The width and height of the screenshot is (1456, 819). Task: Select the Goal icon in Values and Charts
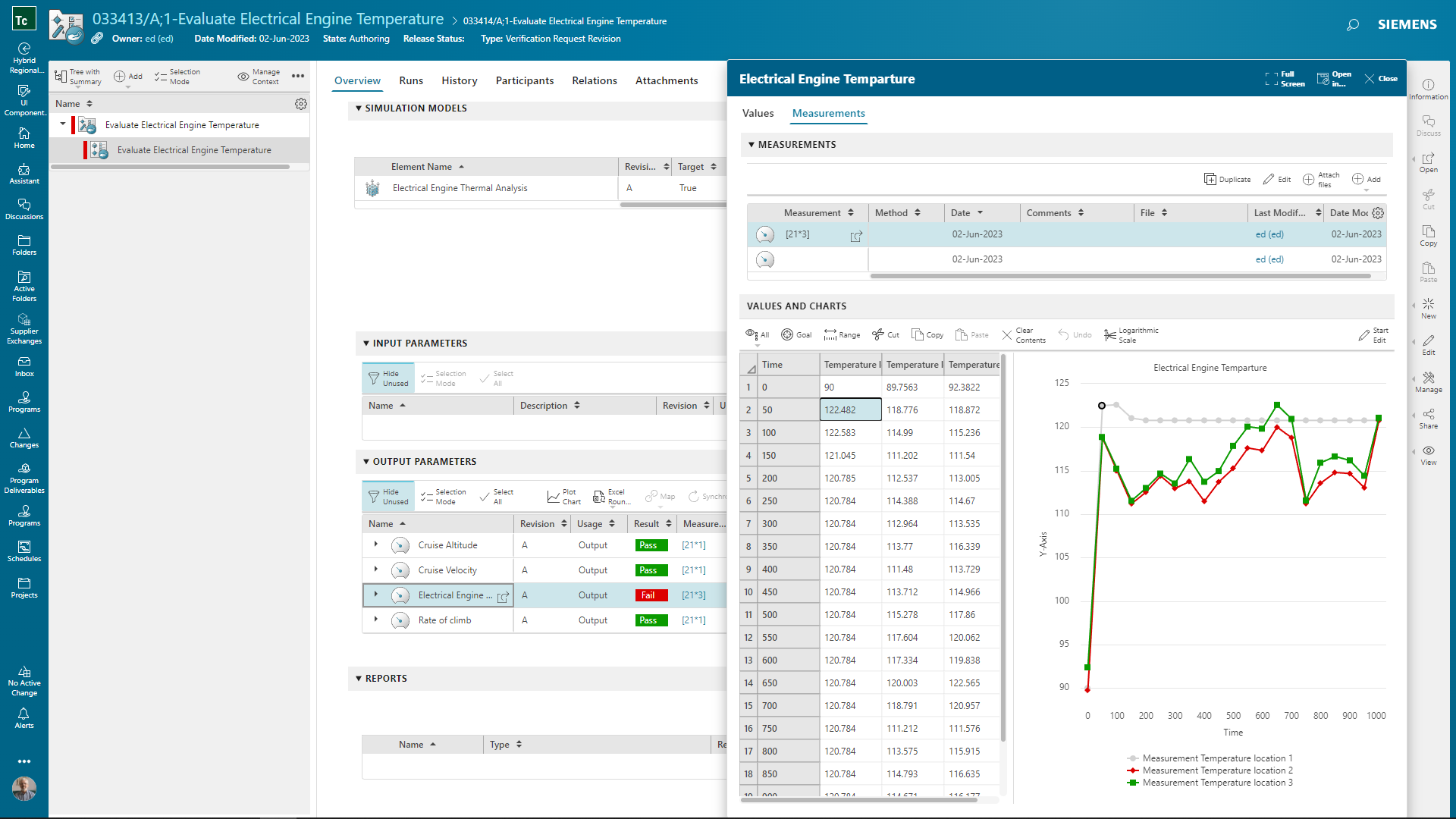(796, 334)
